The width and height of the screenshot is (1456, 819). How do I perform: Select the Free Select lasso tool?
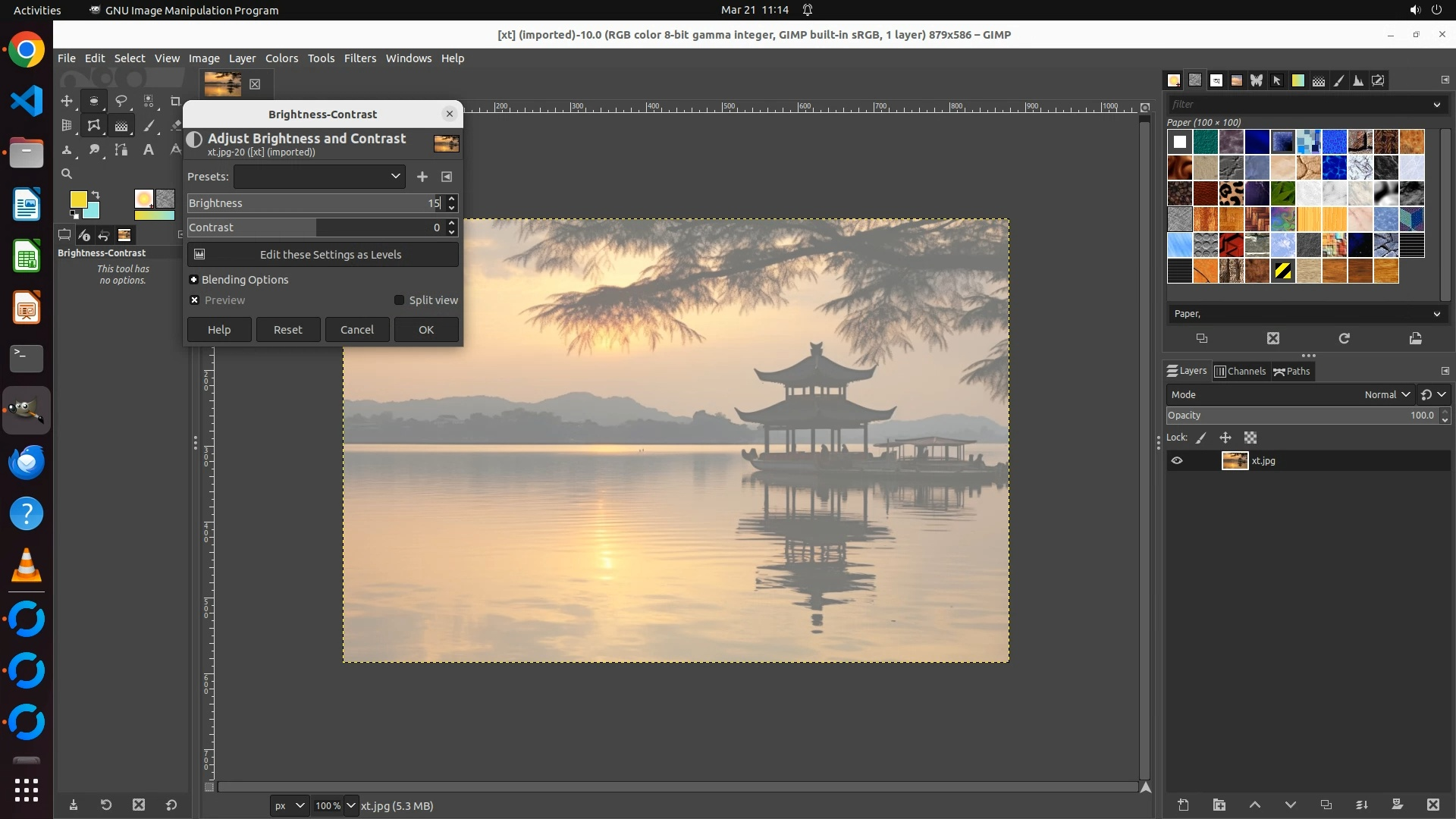click(121, 101)
